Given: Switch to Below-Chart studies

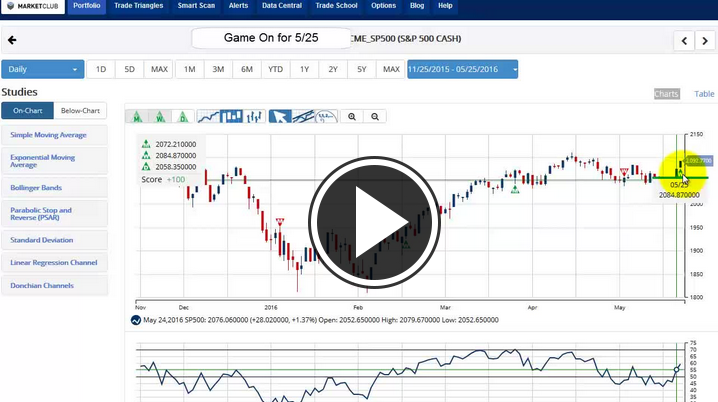Looking at the screenshot, I should pos(80,110).
